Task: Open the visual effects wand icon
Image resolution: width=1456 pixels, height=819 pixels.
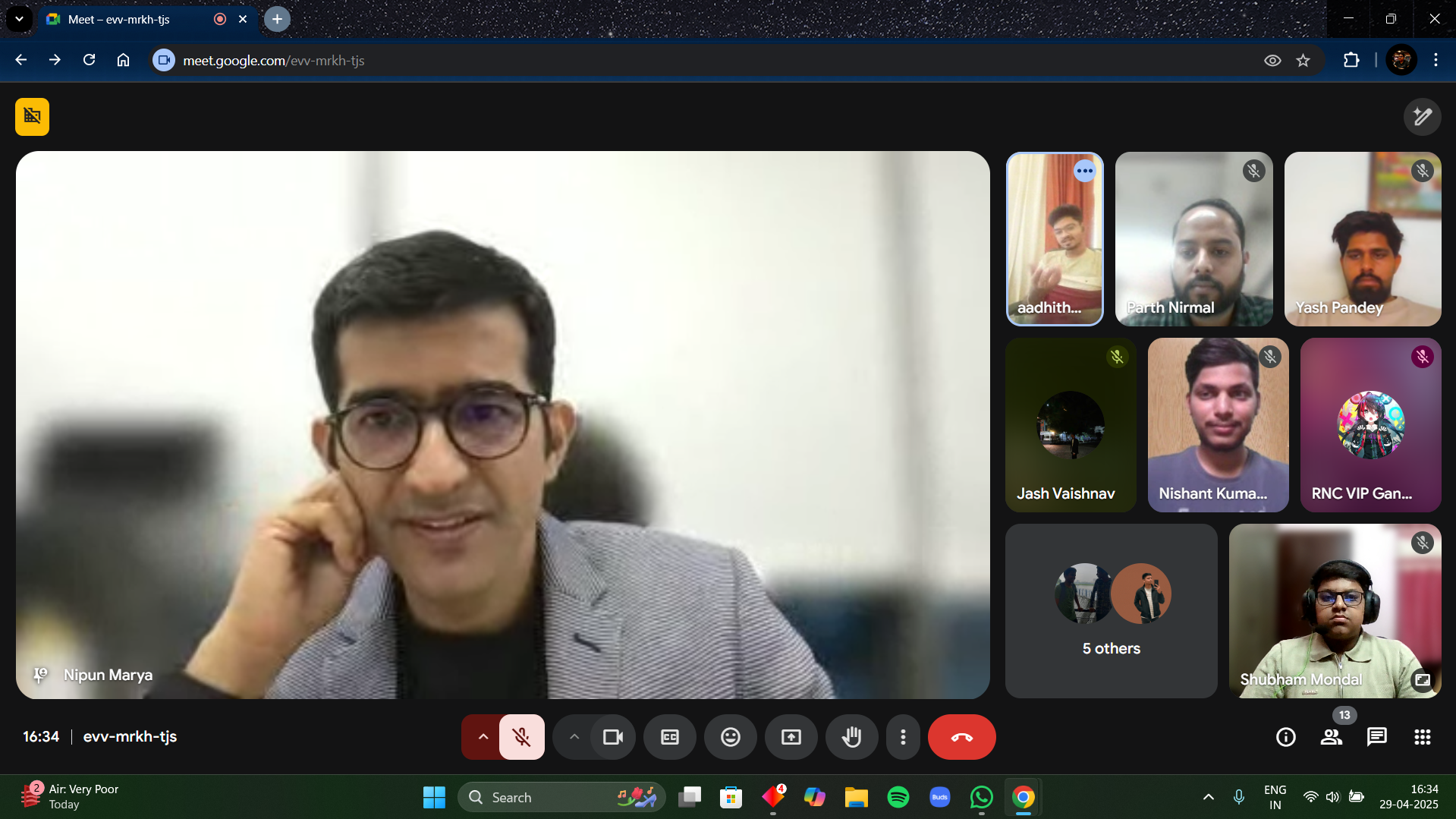Action: click(1422, 117)
